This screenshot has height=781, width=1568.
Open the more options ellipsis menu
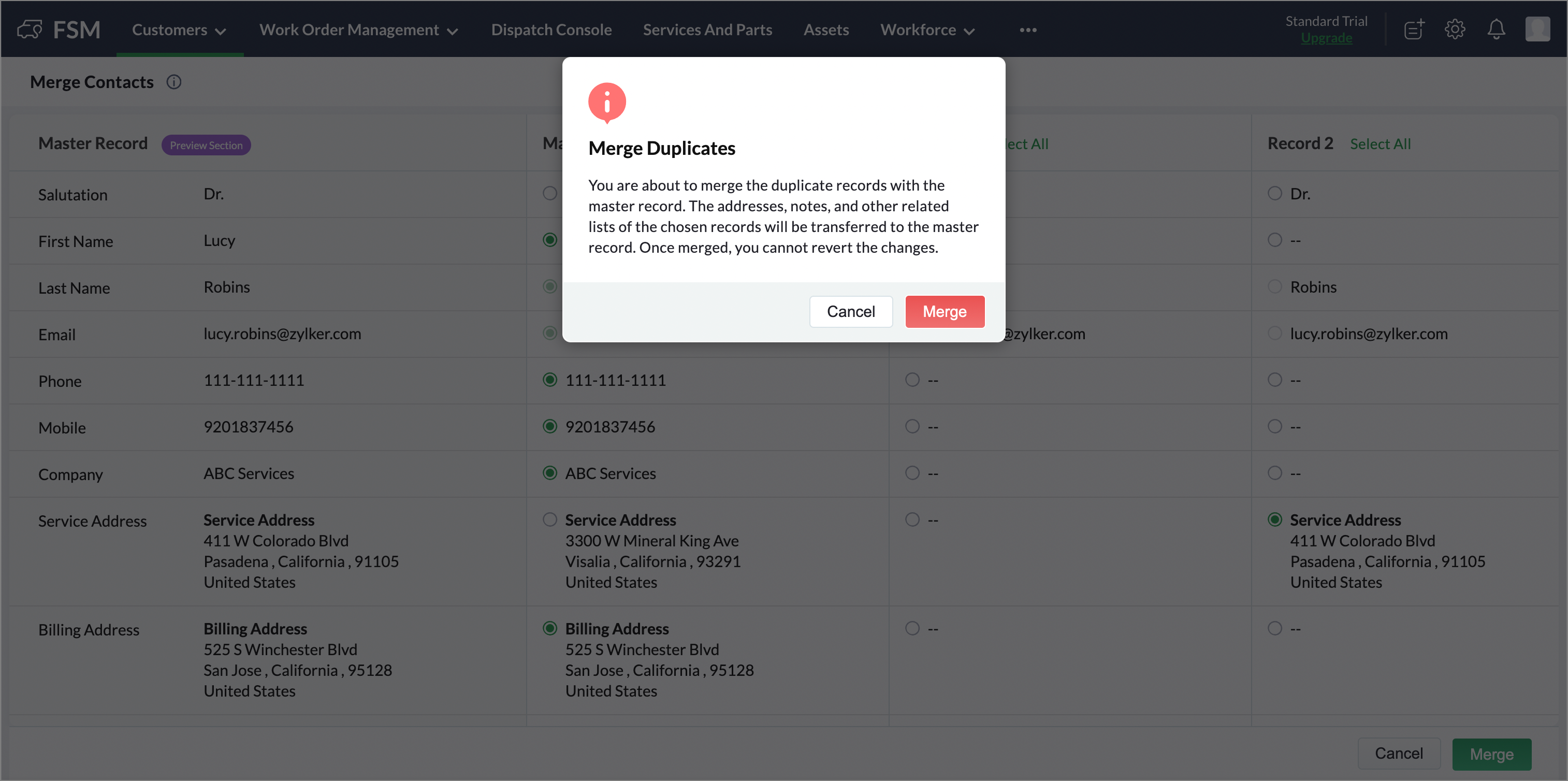1028,30
